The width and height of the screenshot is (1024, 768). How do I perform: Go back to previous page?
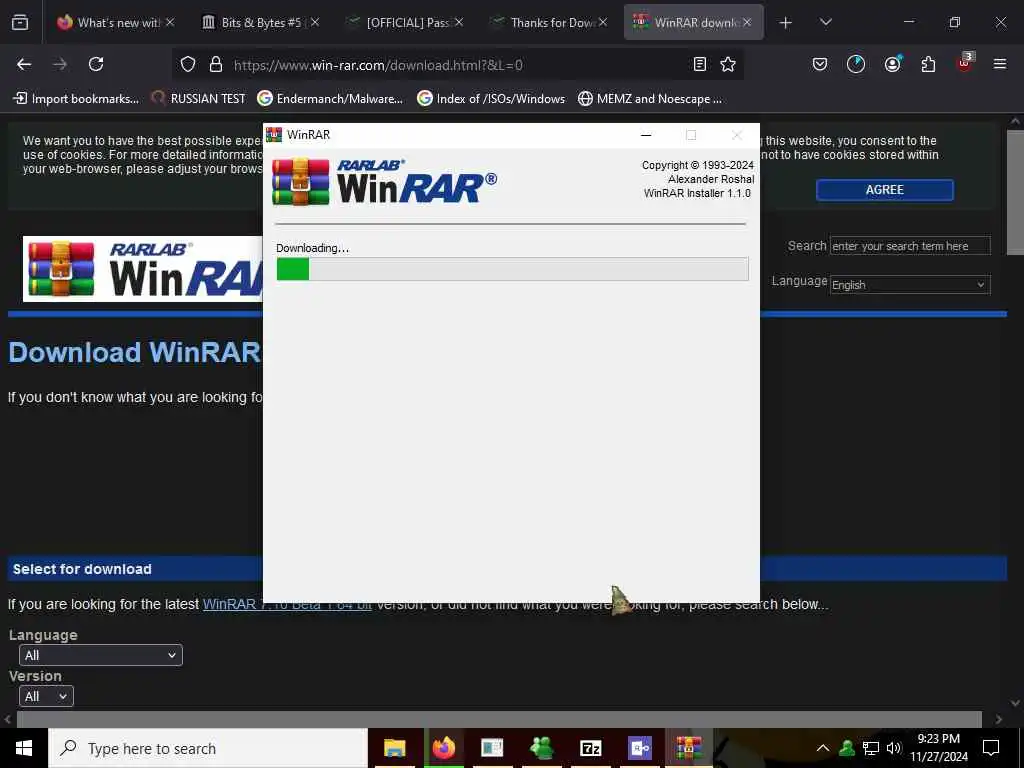point(24,64)
